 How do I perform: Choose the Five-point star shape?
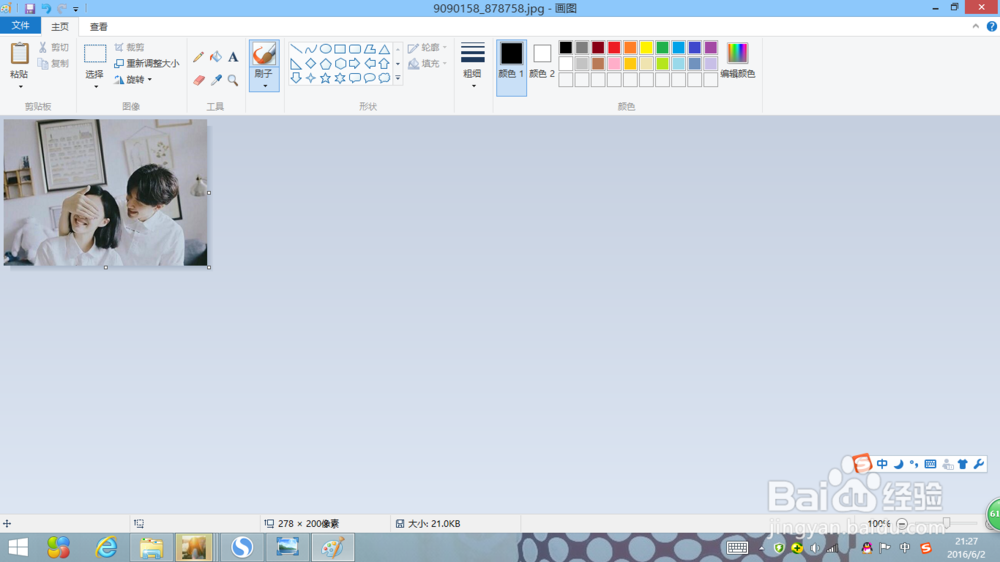tap(325, 78)
